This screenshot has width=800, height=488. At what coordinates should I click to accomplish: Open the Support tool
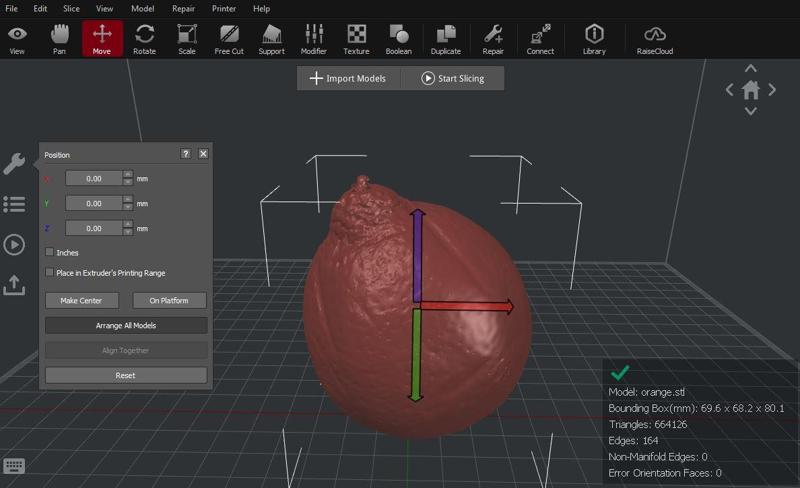coord(271,39)
